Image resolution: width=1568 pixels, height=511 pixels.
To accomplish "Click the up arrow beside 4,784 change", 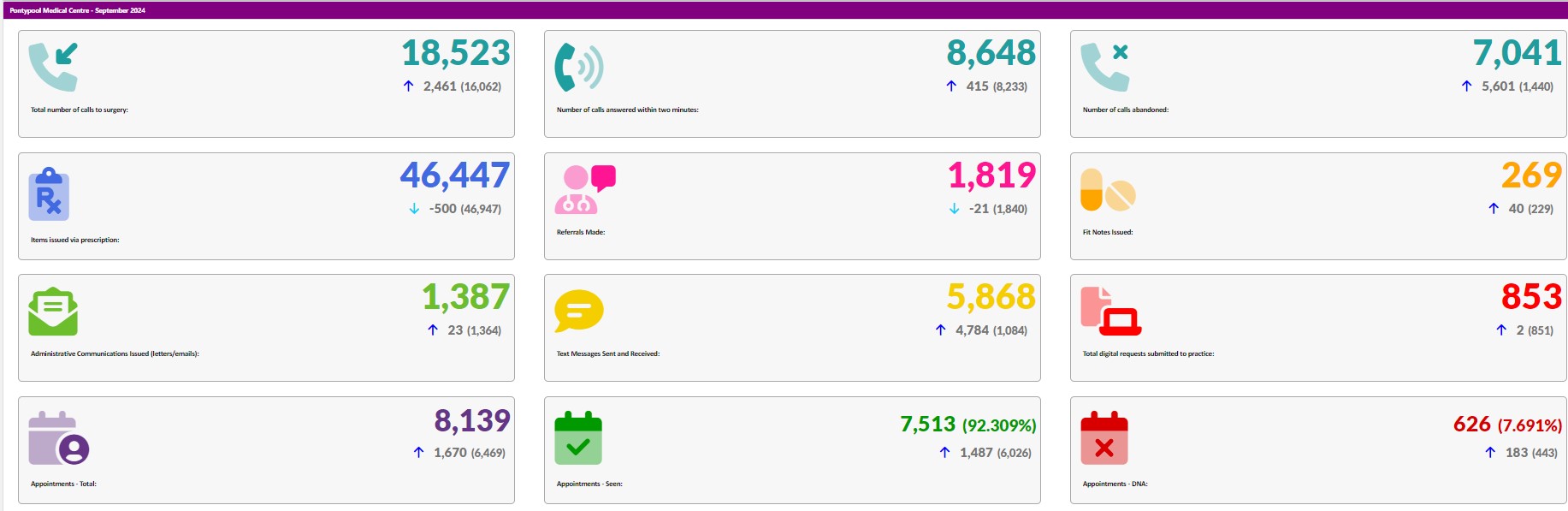I will coord(941,330).
